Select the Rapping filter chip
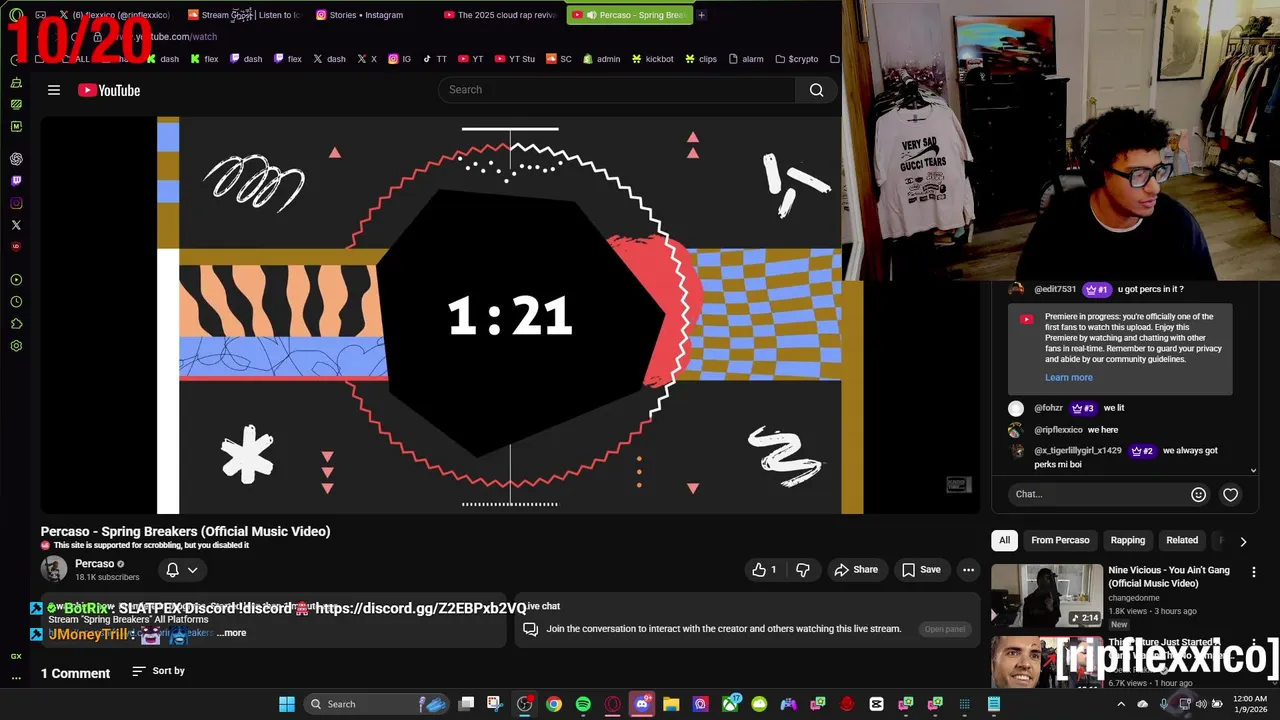The width and height of the screenshot is (1280, 720). [x=1127, y=541]
